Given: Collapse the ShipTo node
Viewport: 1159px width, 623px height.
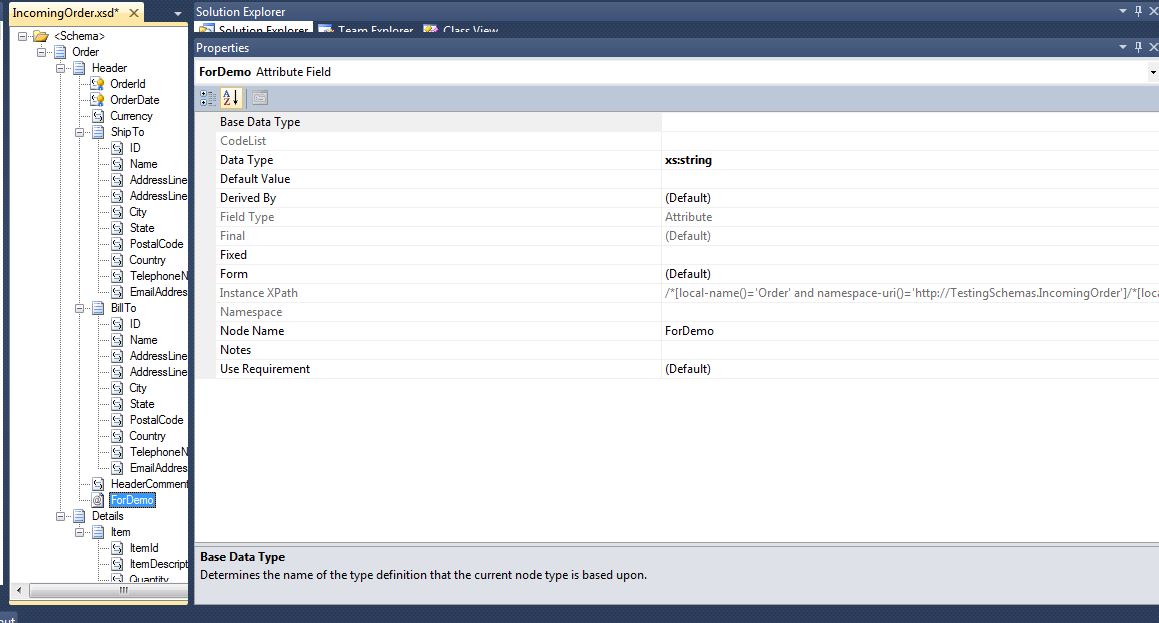Looking at the screenshot, I should pyautogui.click(x=79, y=132).
